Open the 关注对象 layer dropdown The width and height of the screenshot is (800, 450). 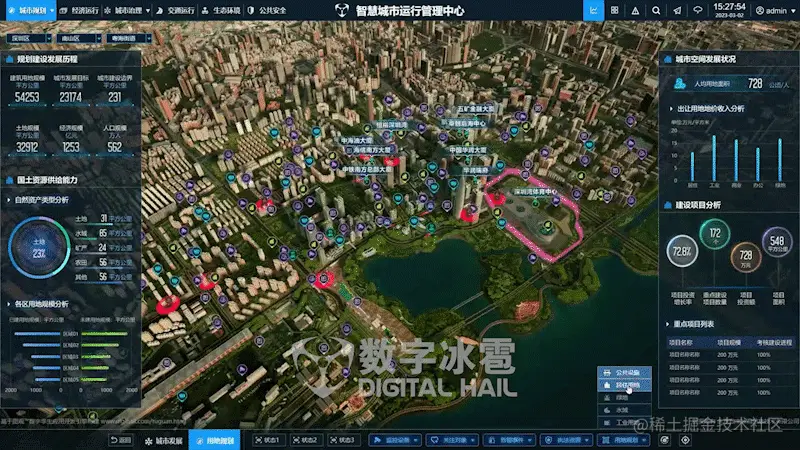tap(452, 440)
